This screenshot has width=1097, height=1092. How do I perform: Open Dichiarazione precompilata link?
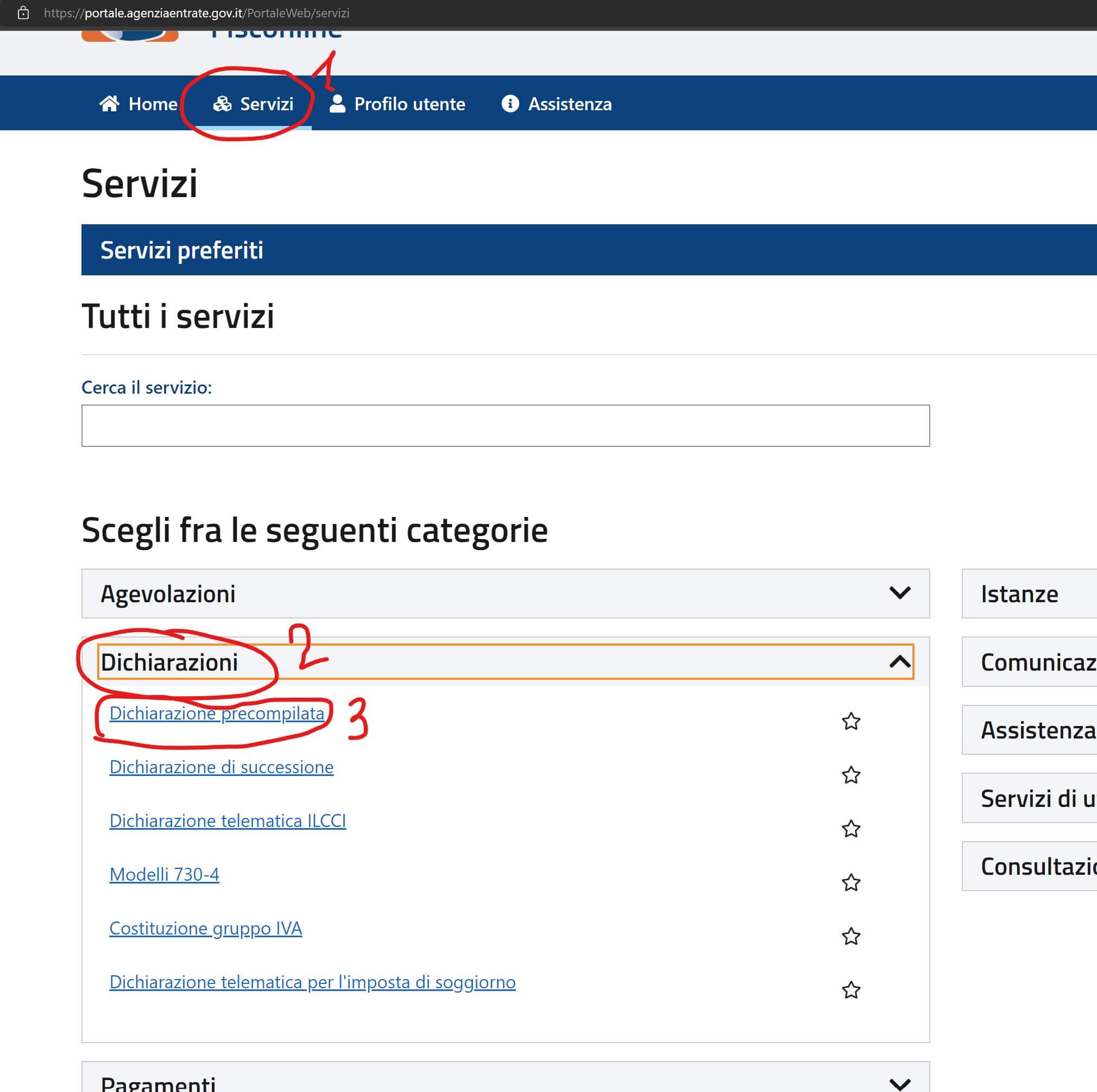point(216,713)
